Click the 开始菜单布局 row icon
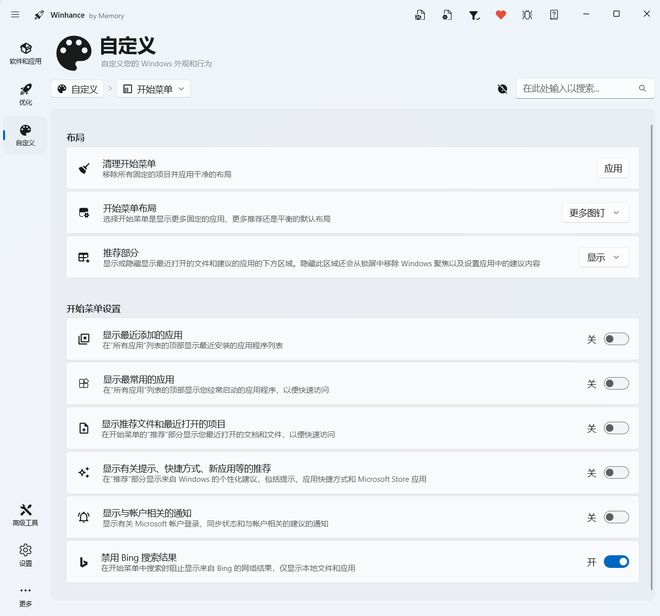The width and height of the screenshot is (660, 616). pos(84,213)
